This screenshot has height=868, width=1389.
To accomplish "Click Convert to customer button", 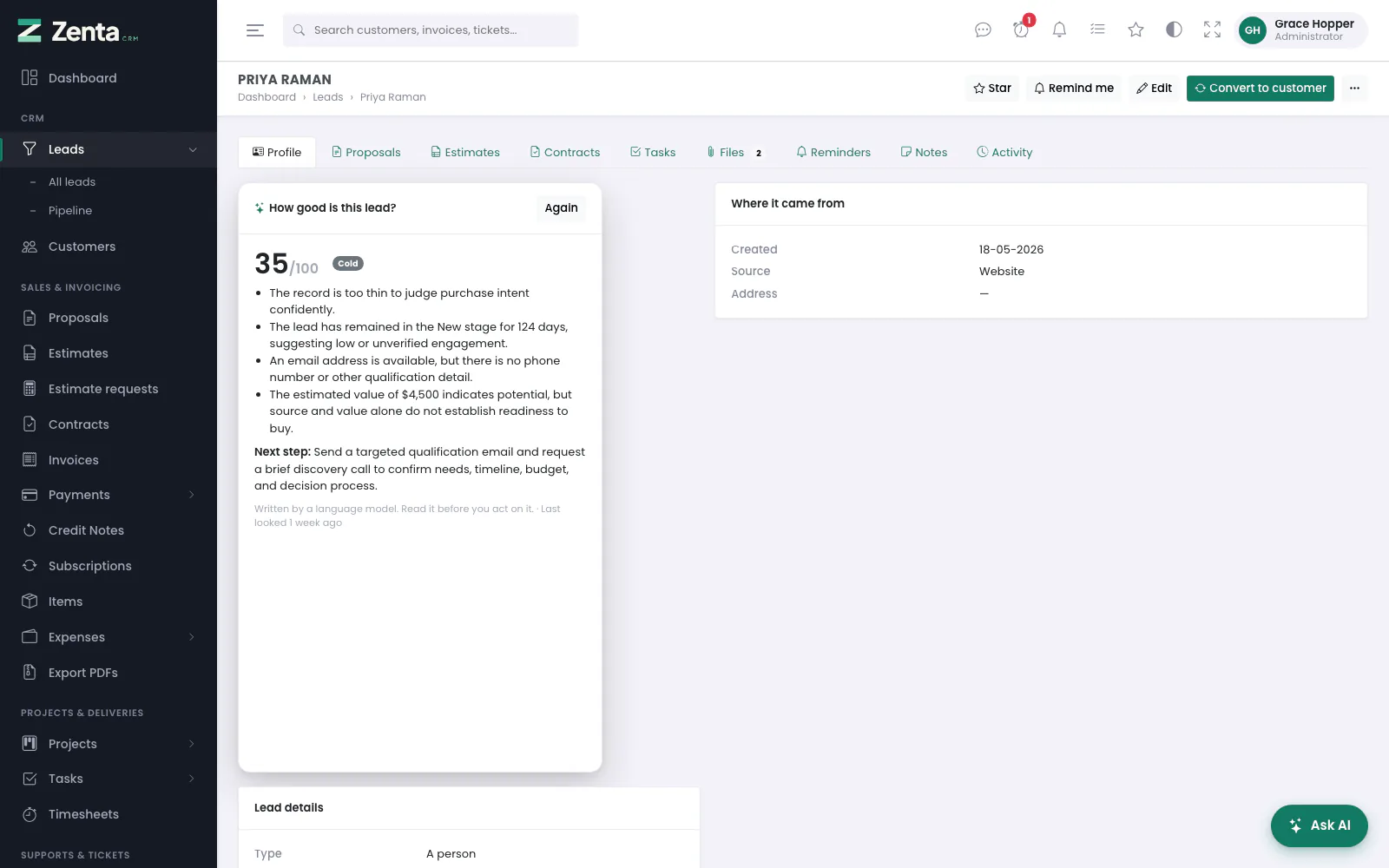I will coord(1260,88).
